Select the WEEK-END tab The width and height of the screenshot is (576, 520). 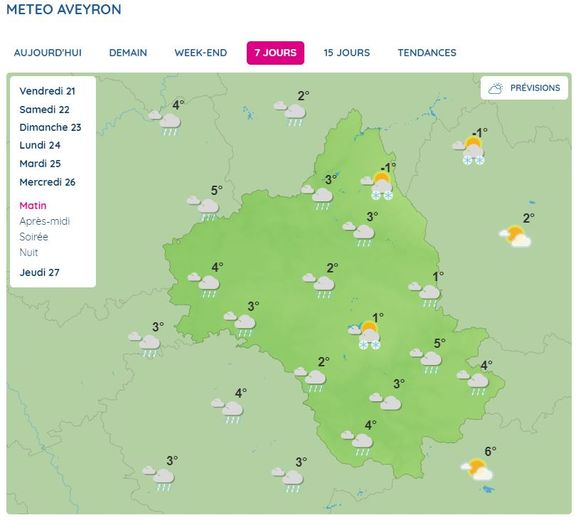point(201,53)
